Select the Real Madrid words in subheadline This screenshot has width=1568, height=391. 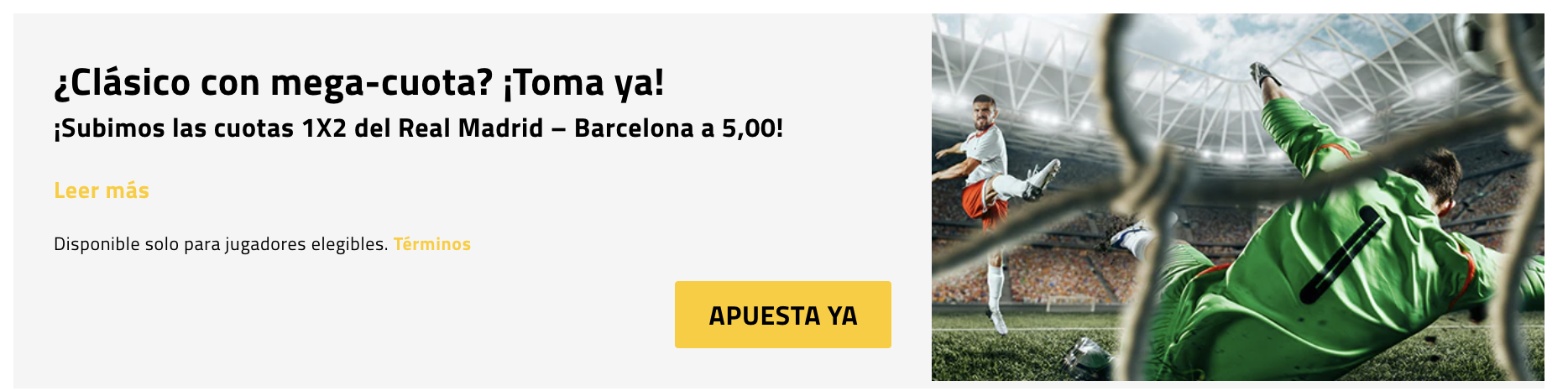pyautogui.click(x=471, y=128)
